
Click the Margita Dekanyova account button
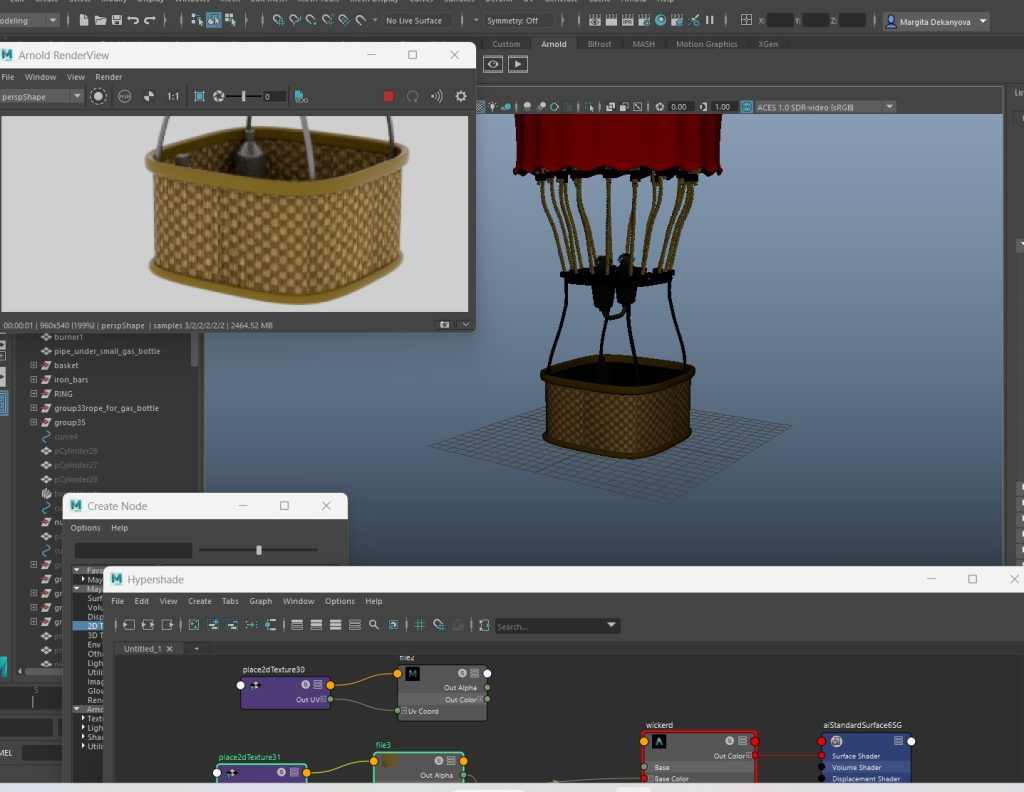coord(936,21)
